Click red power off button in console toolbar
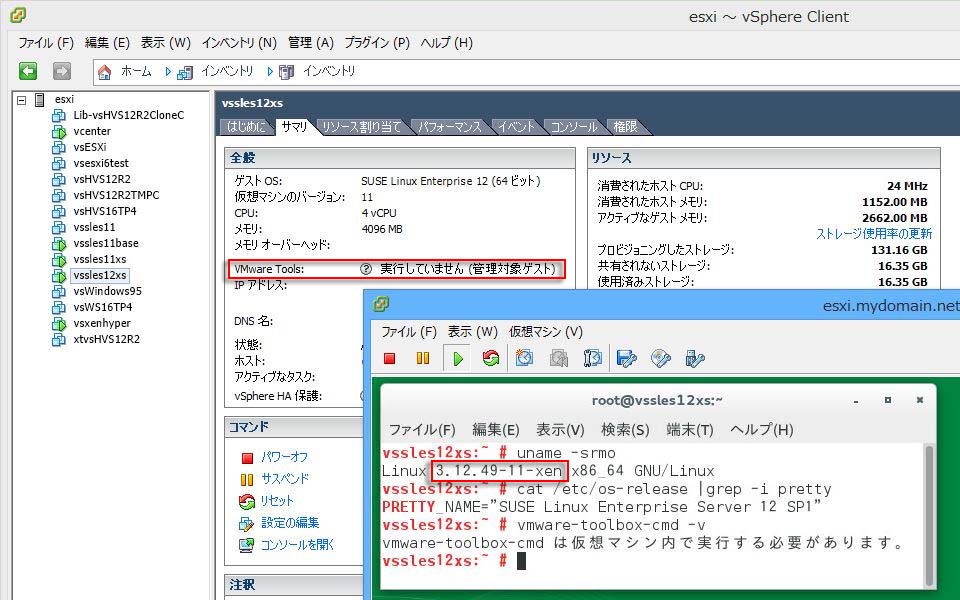The height and width of the screenshot is (600, 960). point(389,359)
